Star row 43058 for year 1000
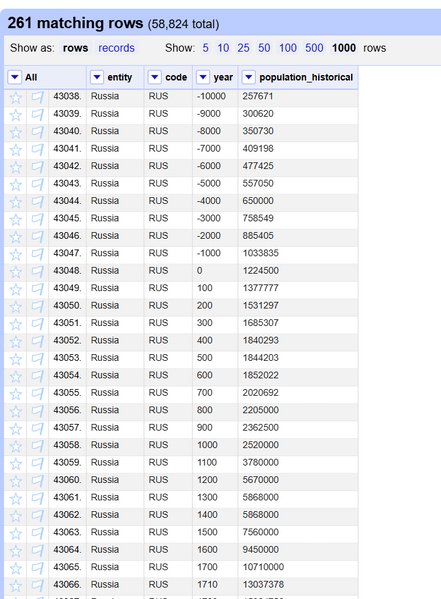 (x=16, y=446)
